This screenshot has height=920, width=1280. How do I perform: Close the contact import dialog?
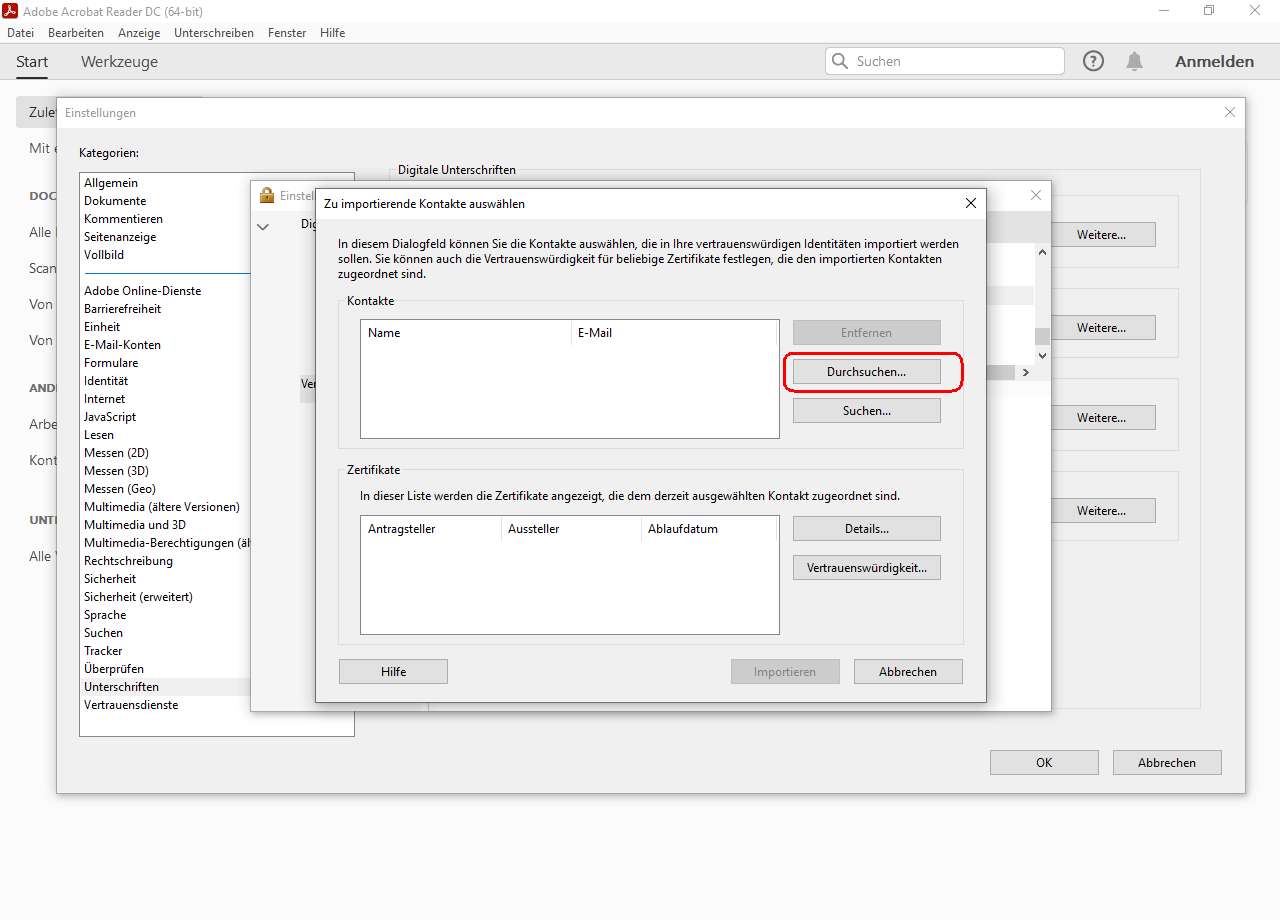[x=970, y=203]
